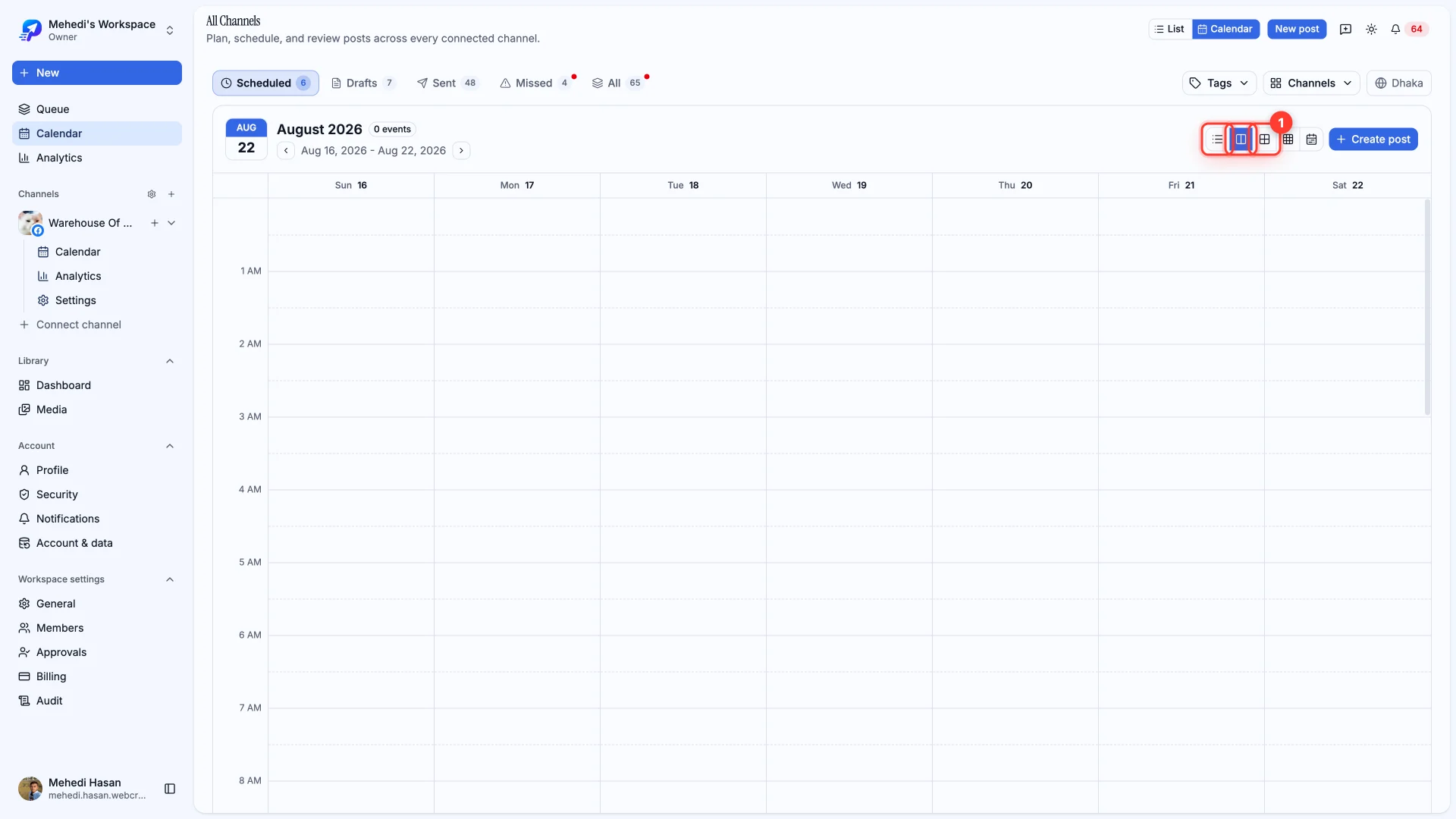Image resolution: width=1456 pixels, height=819 pixels.
Task: Open Billing settings
Action: pos(97,676)
